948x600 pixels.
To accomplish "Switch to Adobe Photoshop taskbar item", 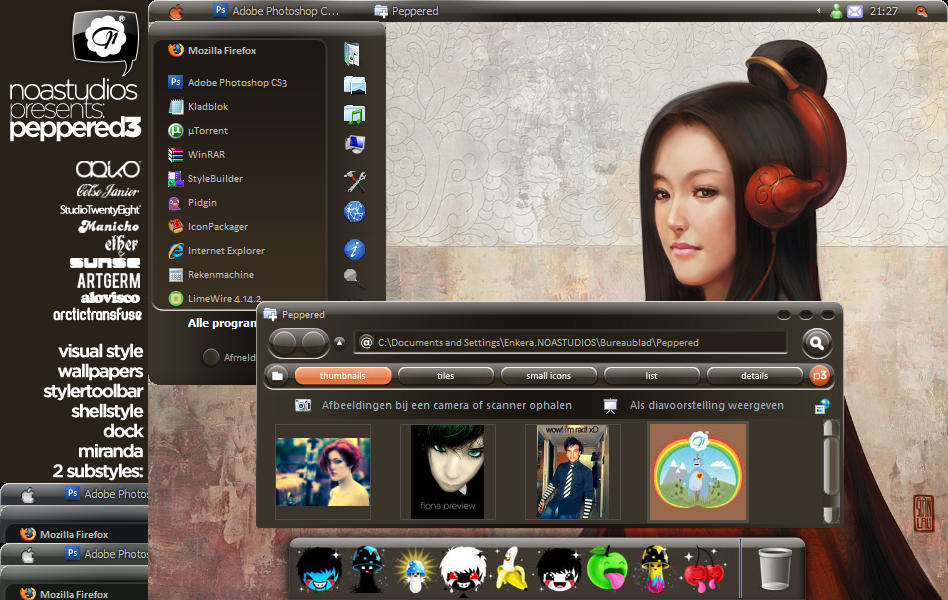I will (x=276, y=11).
